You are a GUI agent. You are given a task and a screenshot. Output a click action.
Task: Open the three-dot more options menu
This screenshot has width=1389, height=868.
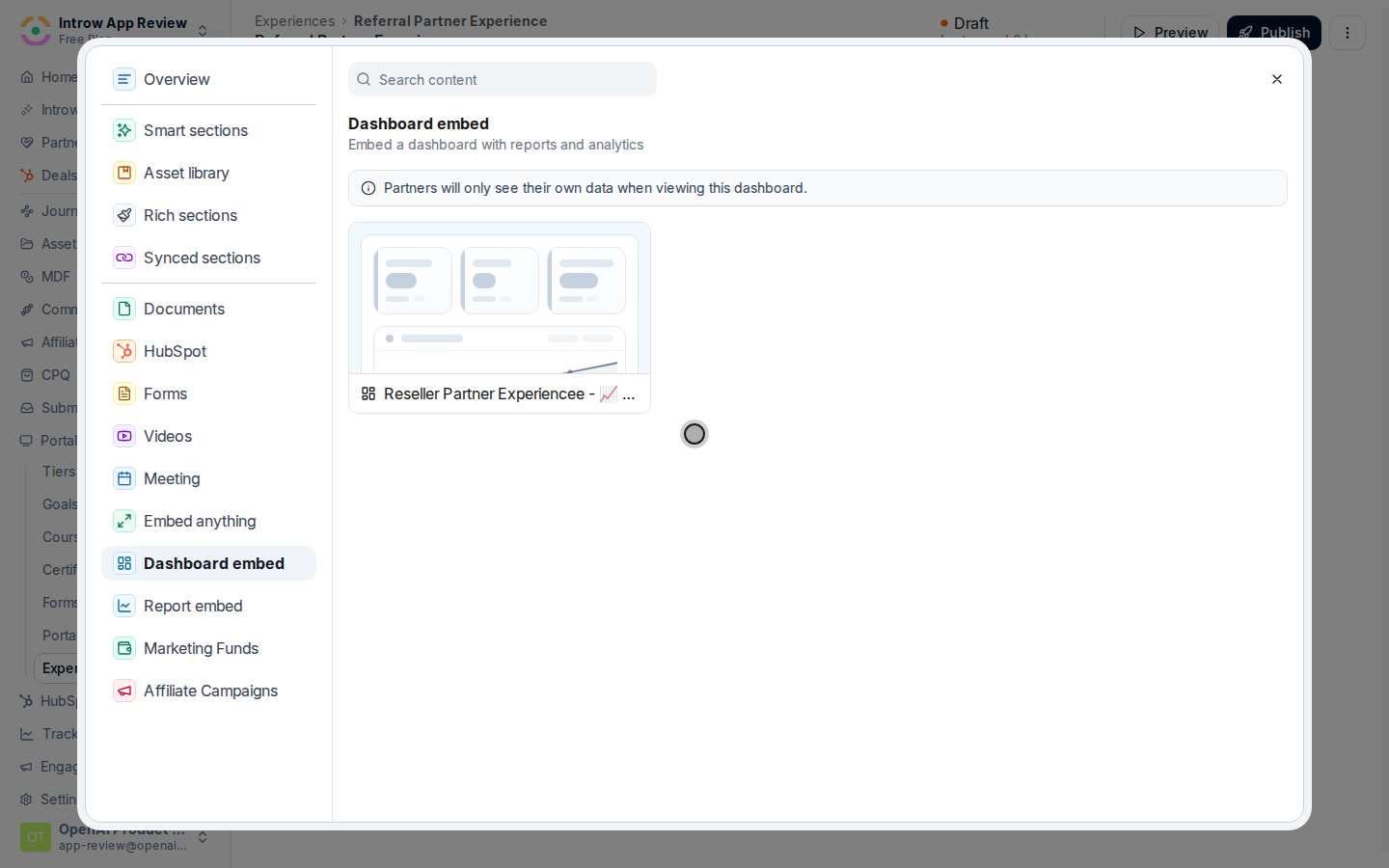pyautogui.click(x=1348, y=33)
